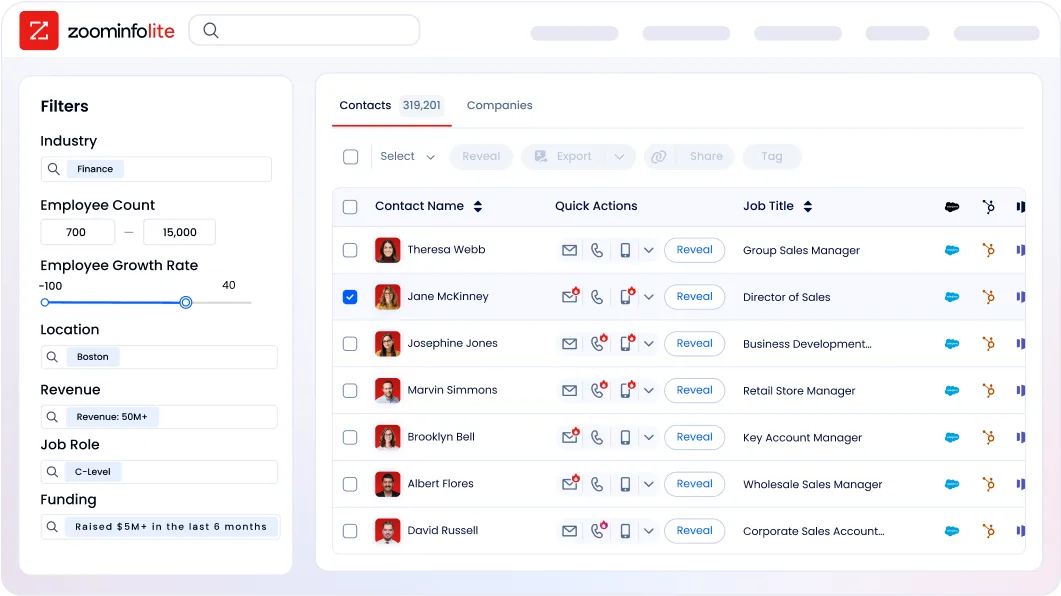Click the global search bar at the top

click(303, 31)
